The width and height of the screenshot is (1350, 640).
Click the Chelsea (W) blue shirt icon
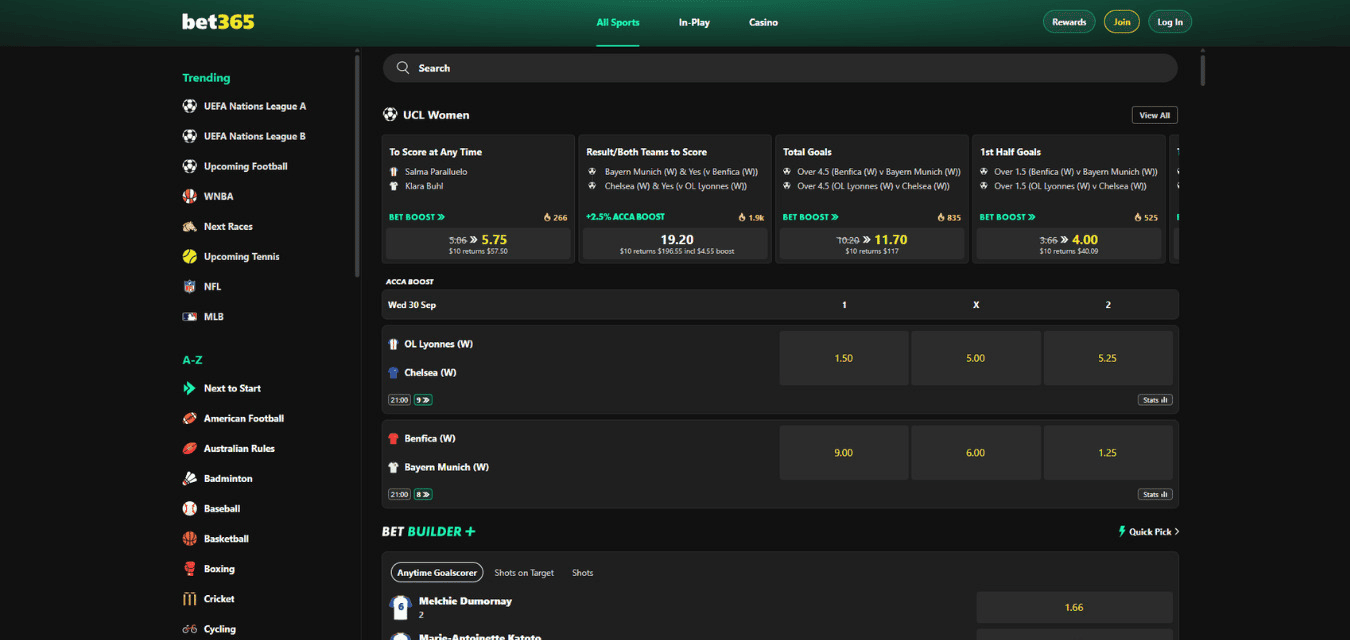click(x=393, y=373)
